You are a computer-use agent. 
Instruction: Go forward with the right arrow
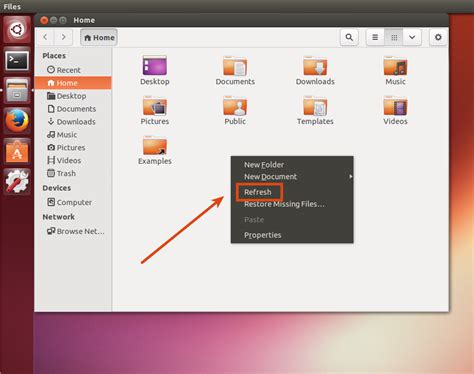coord(63,37)
